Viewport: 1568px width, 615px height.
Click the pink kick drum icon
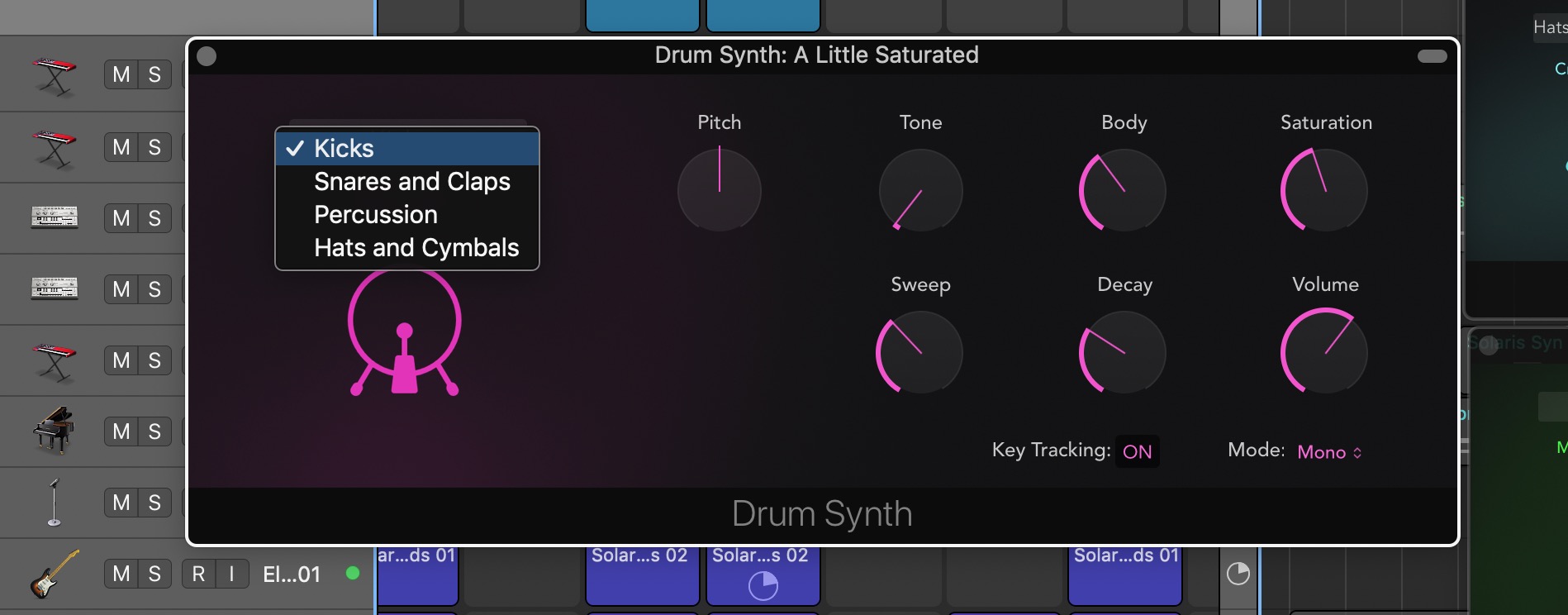404,333
